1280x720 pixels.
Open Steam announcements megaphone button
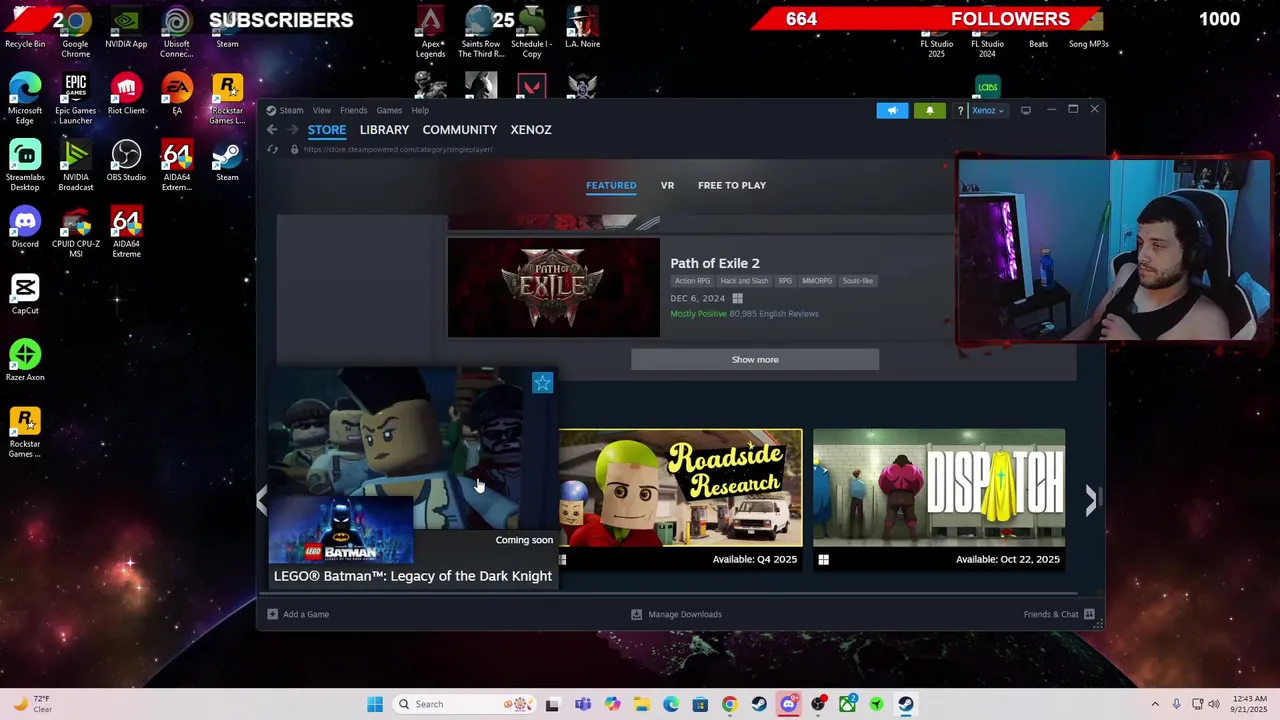(892, 110)
